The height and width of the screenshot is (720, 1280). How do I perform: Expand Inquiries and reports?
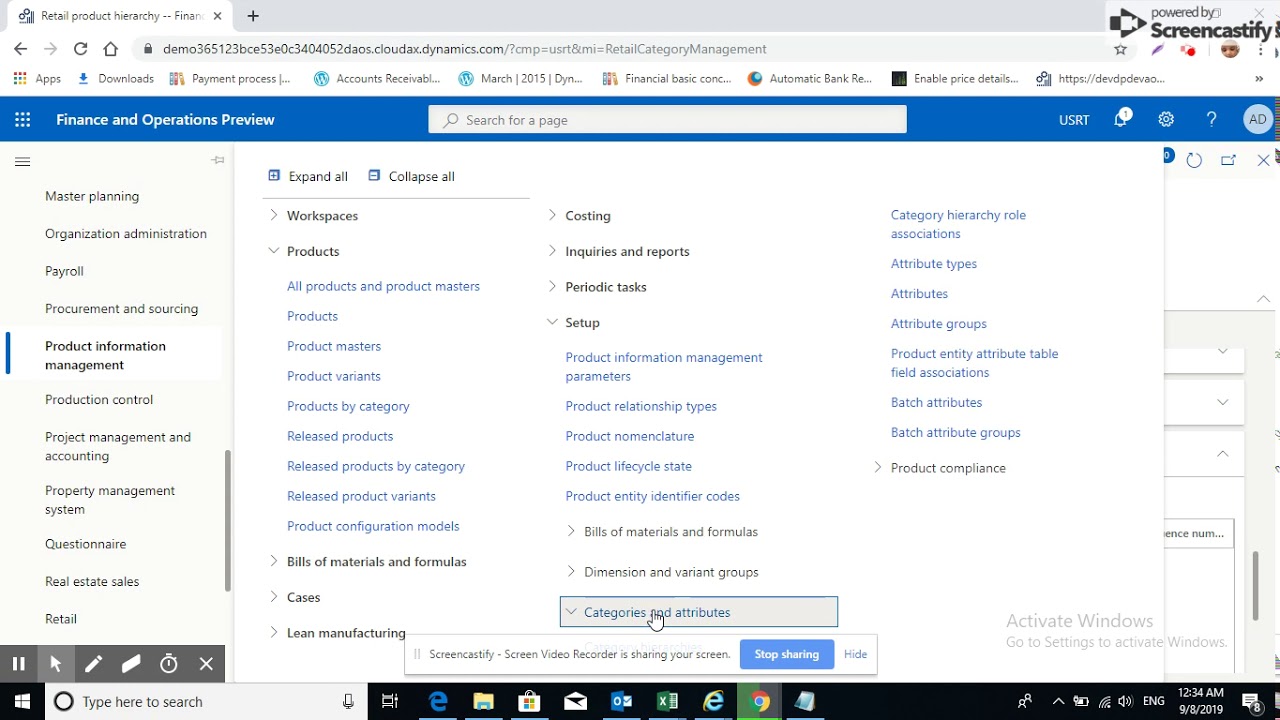552,251
